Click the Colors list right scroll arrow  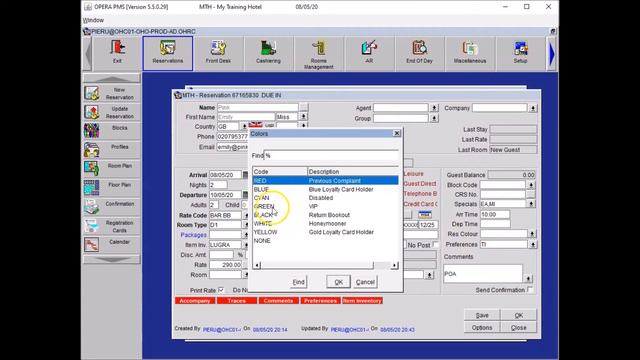394,265
